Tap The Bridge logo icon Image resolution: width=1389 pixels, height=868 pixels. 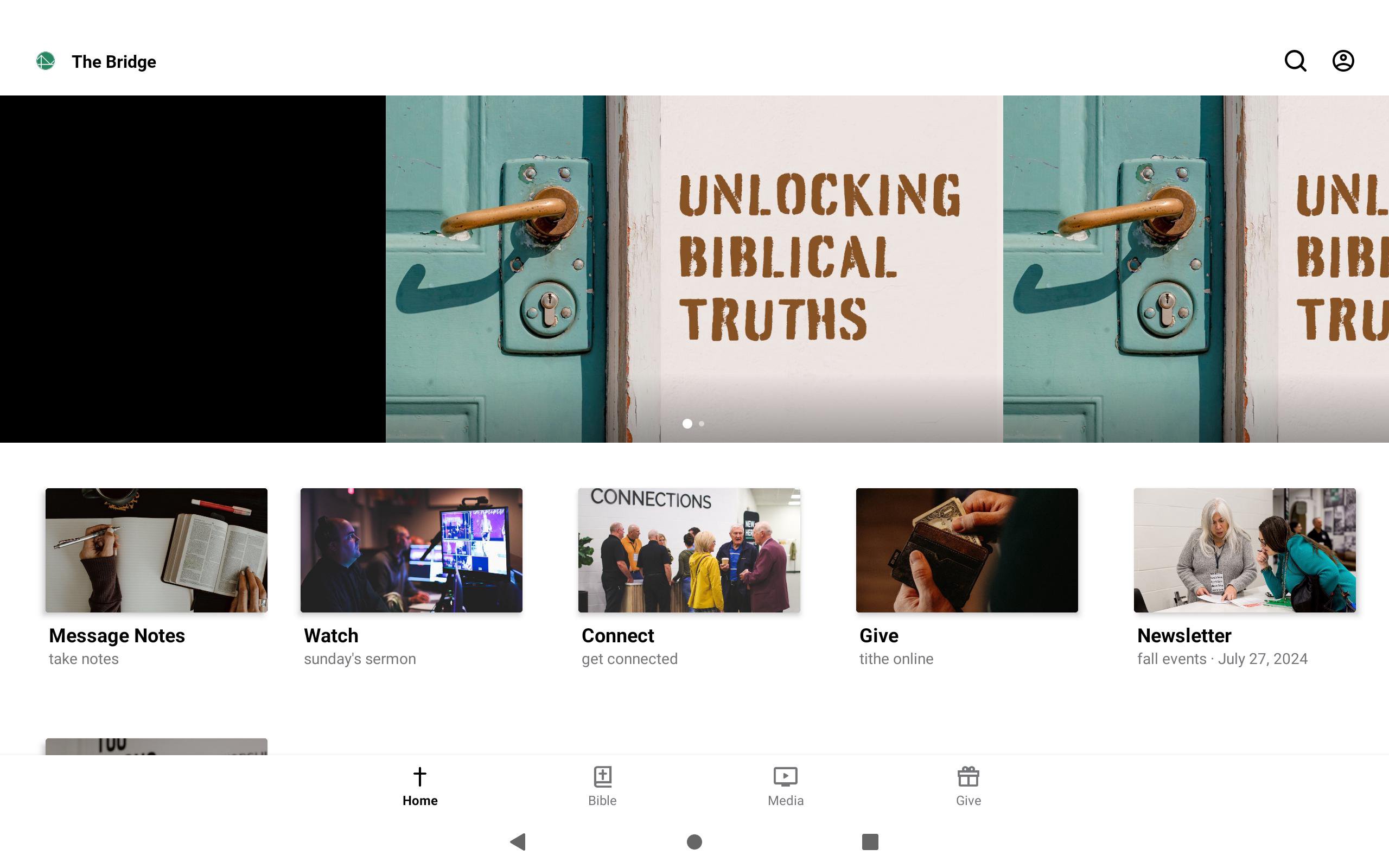[46, 61]
